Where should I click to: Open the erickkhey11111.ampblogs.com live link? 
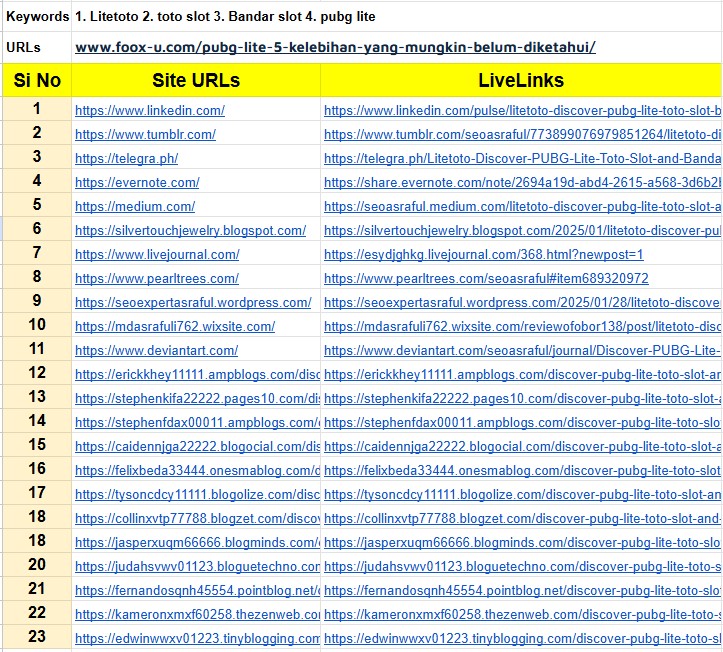pos(522,374)
